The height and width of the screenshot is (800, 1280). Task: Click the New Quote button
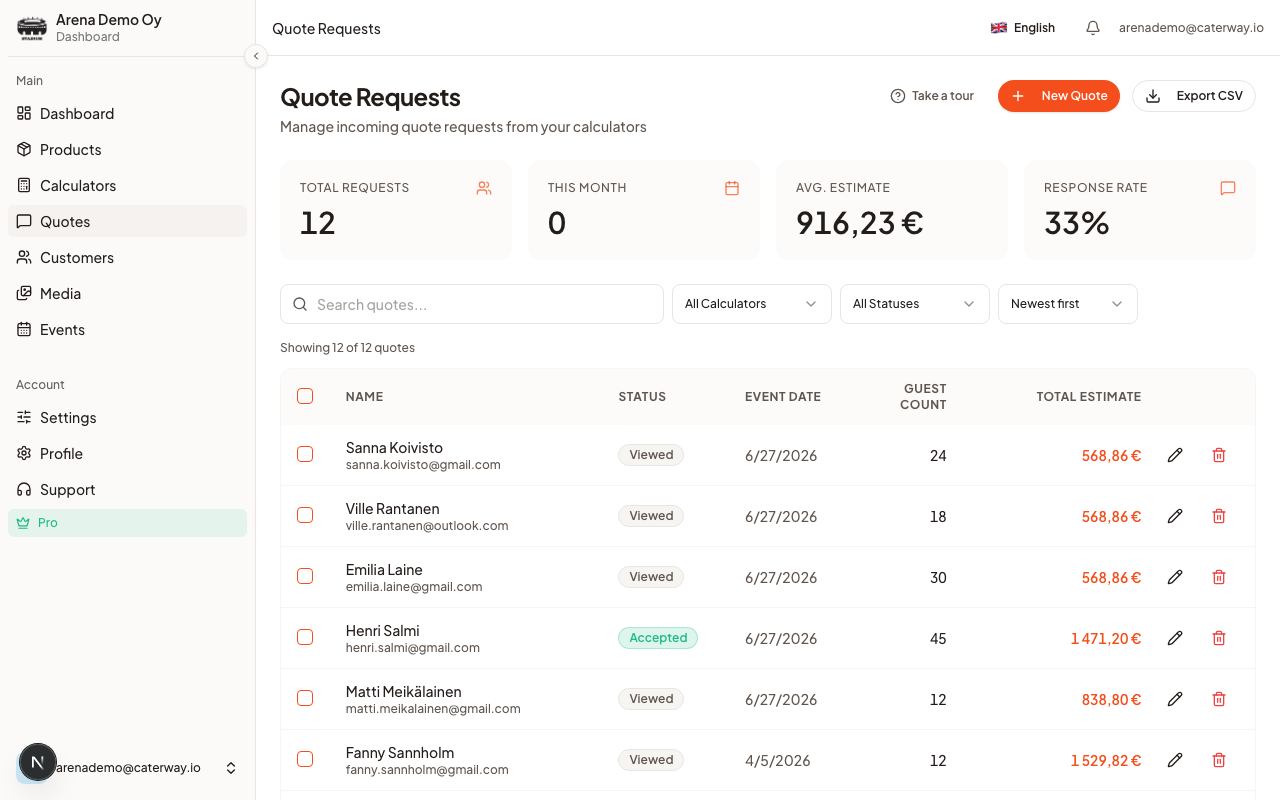1059,96
